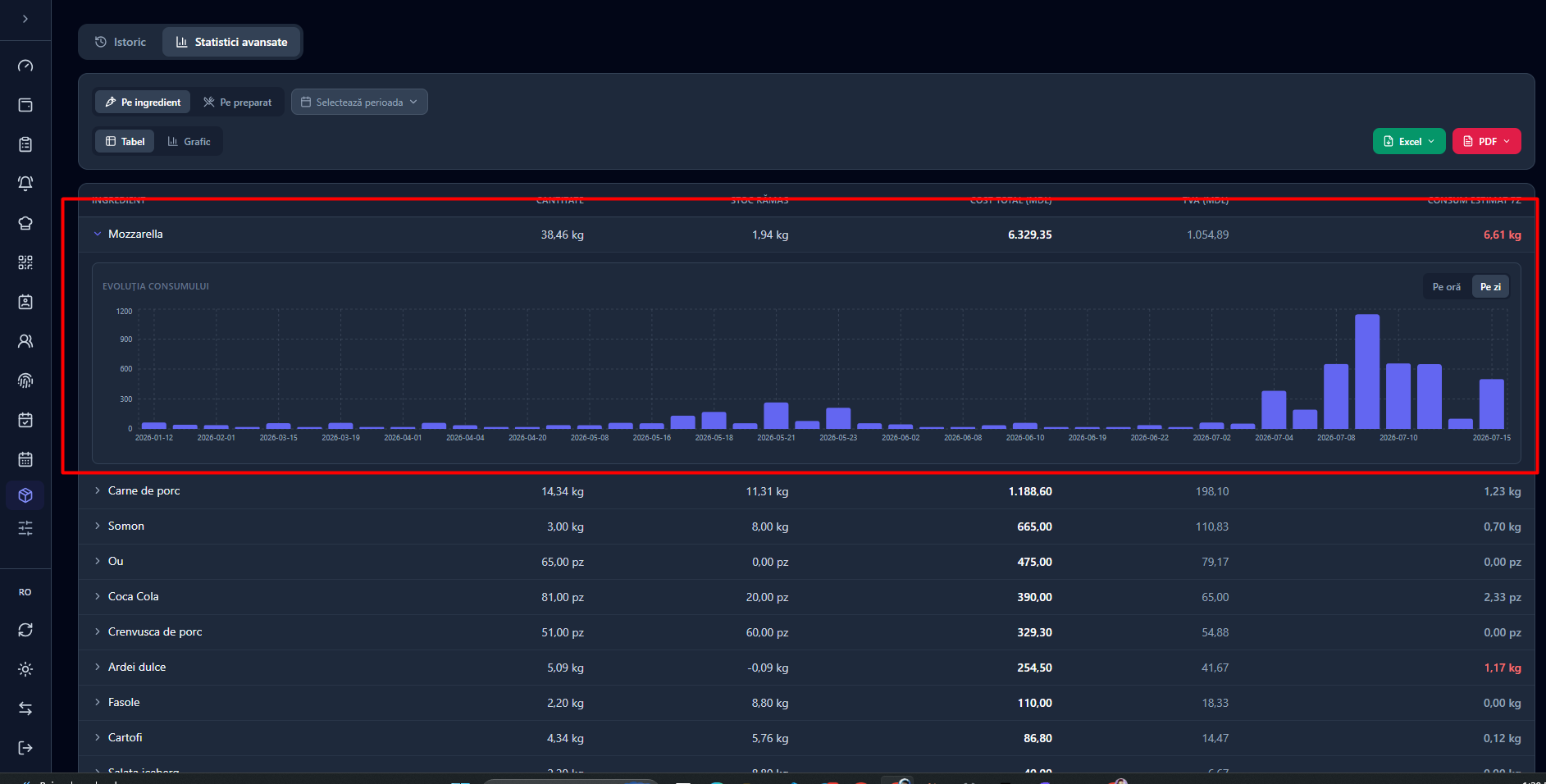Image resolution: width=1546 pixels, height=784 pixels.
Task: Open the Selectează perioada dropdown
Action: pos(359,103)
